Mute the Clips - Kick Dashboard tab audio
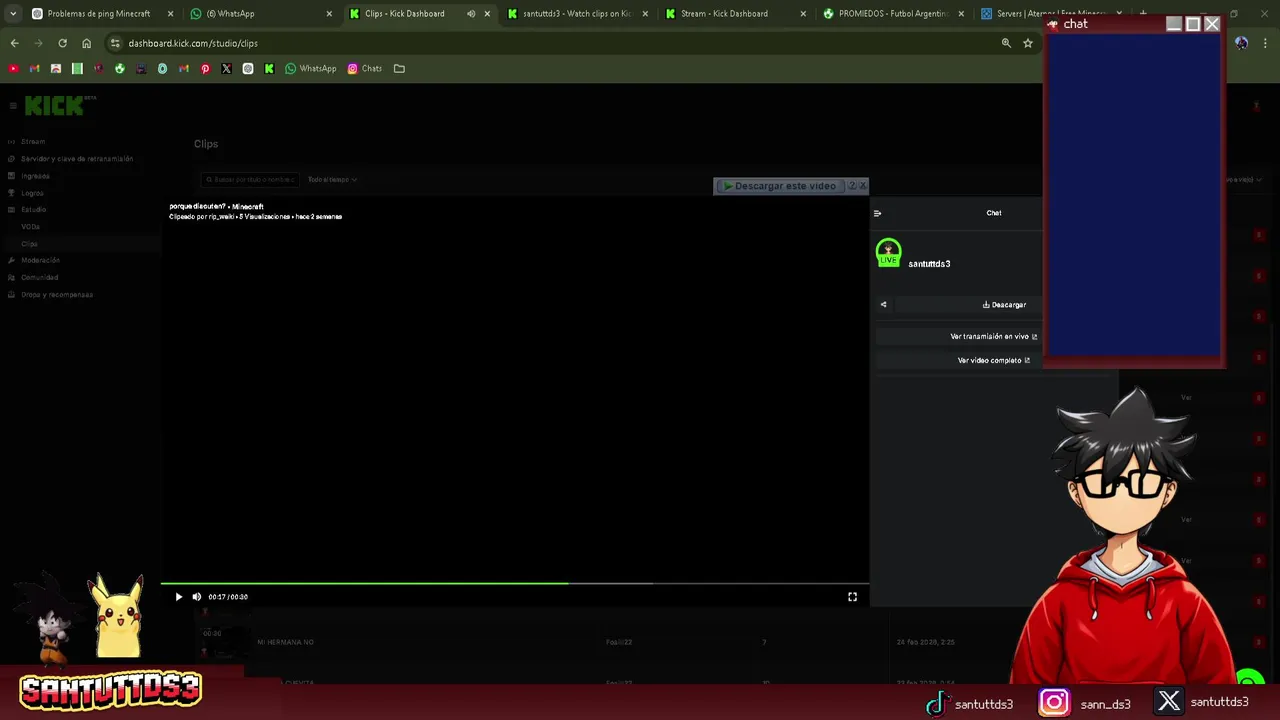The image size is (1280, 720). (x=471, y=14)
